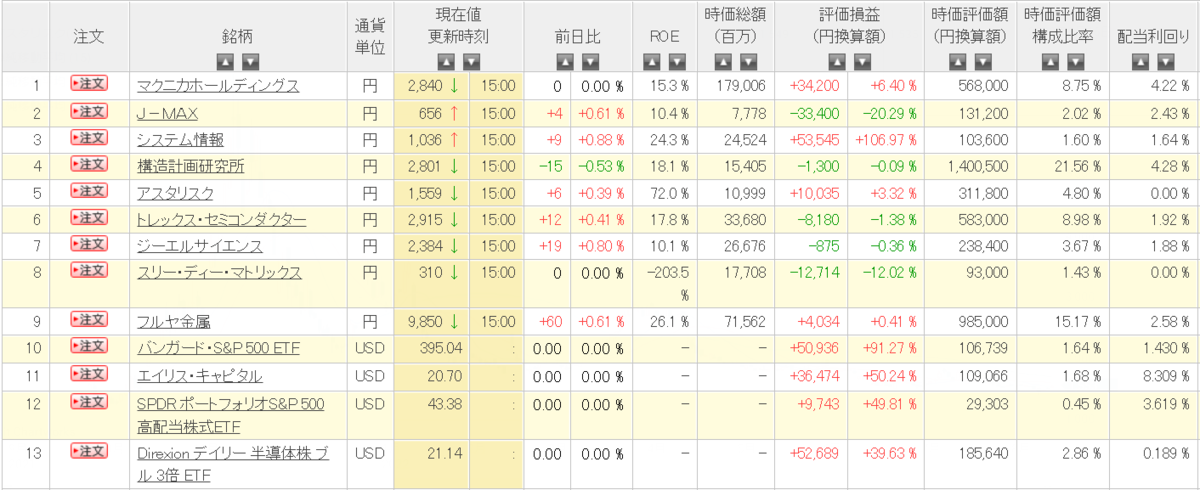This screenshot has width=1200, height=490.
Task: Sort 現在値 column descending with down arrow
Action: point(471,61)
